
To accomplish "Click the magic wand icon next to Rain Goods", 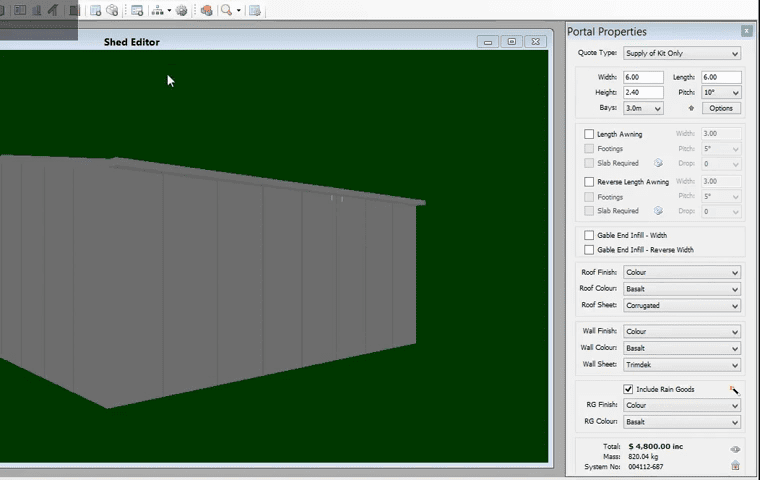I will pos(734,390).
